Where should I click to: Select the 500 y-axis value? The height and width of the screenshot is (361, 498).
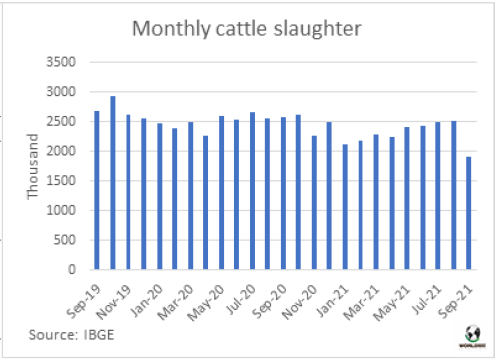(65, 240)
